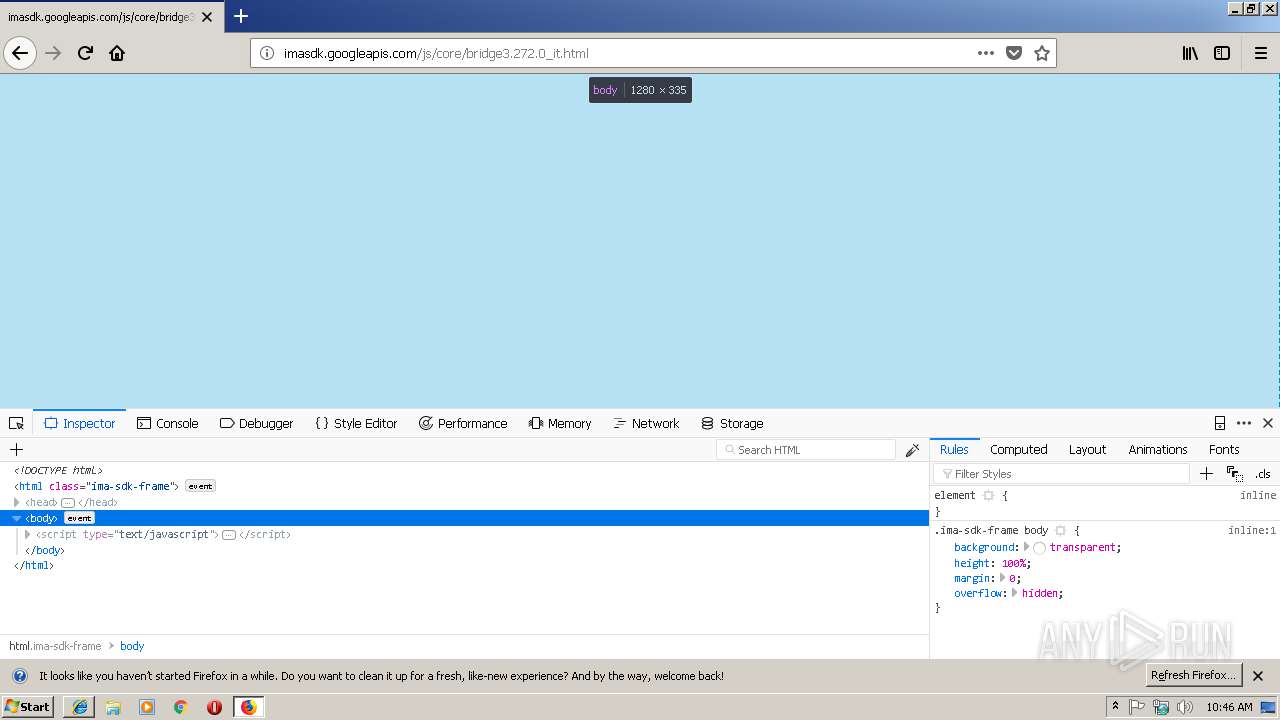Click the dock-to-side toolbox icon

coord(1220,423)
